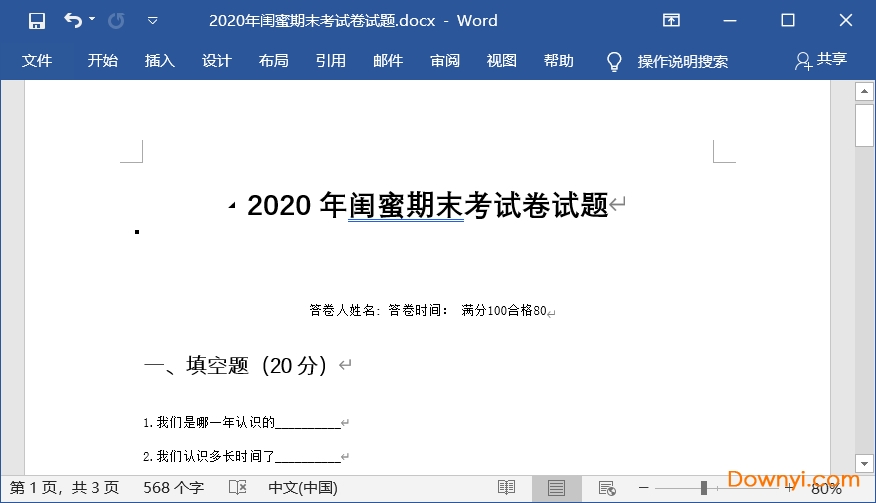The height and width of the screenshot is (503, 876).
Task: Switch to the 开始 tab
Action: (103, 60)
